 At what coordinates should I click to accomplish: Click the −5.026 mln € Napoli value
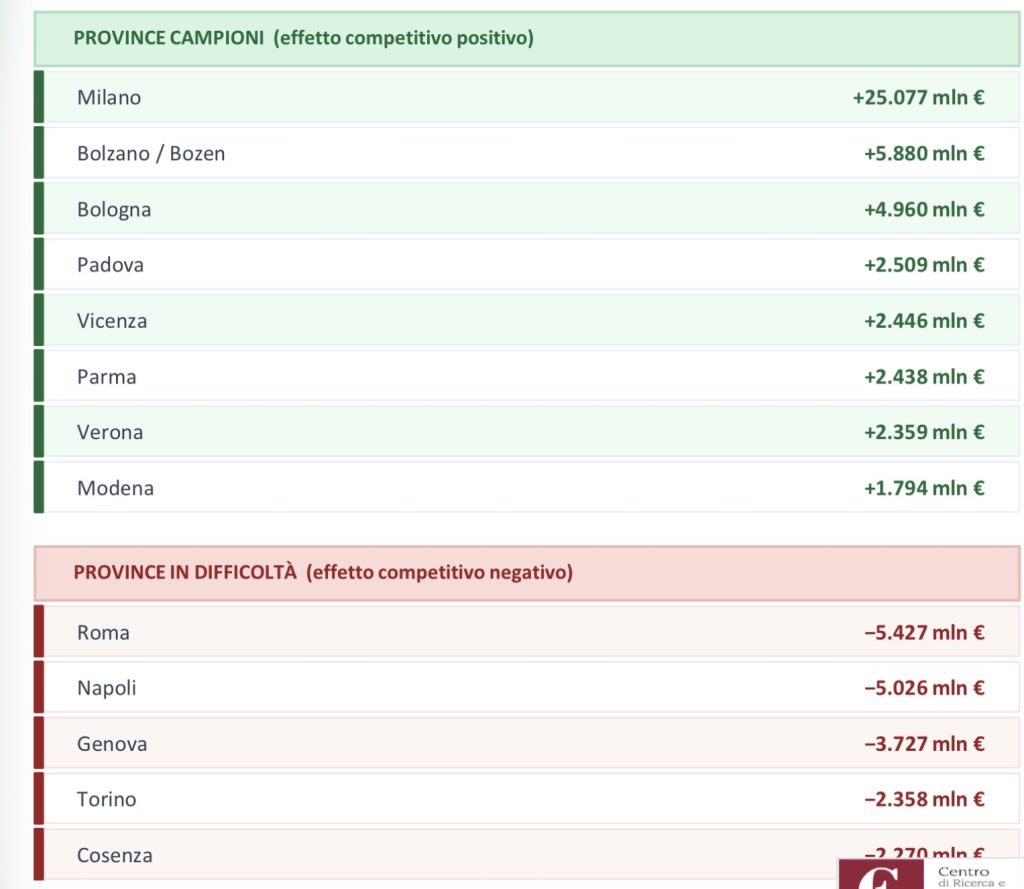coord(923,688)
